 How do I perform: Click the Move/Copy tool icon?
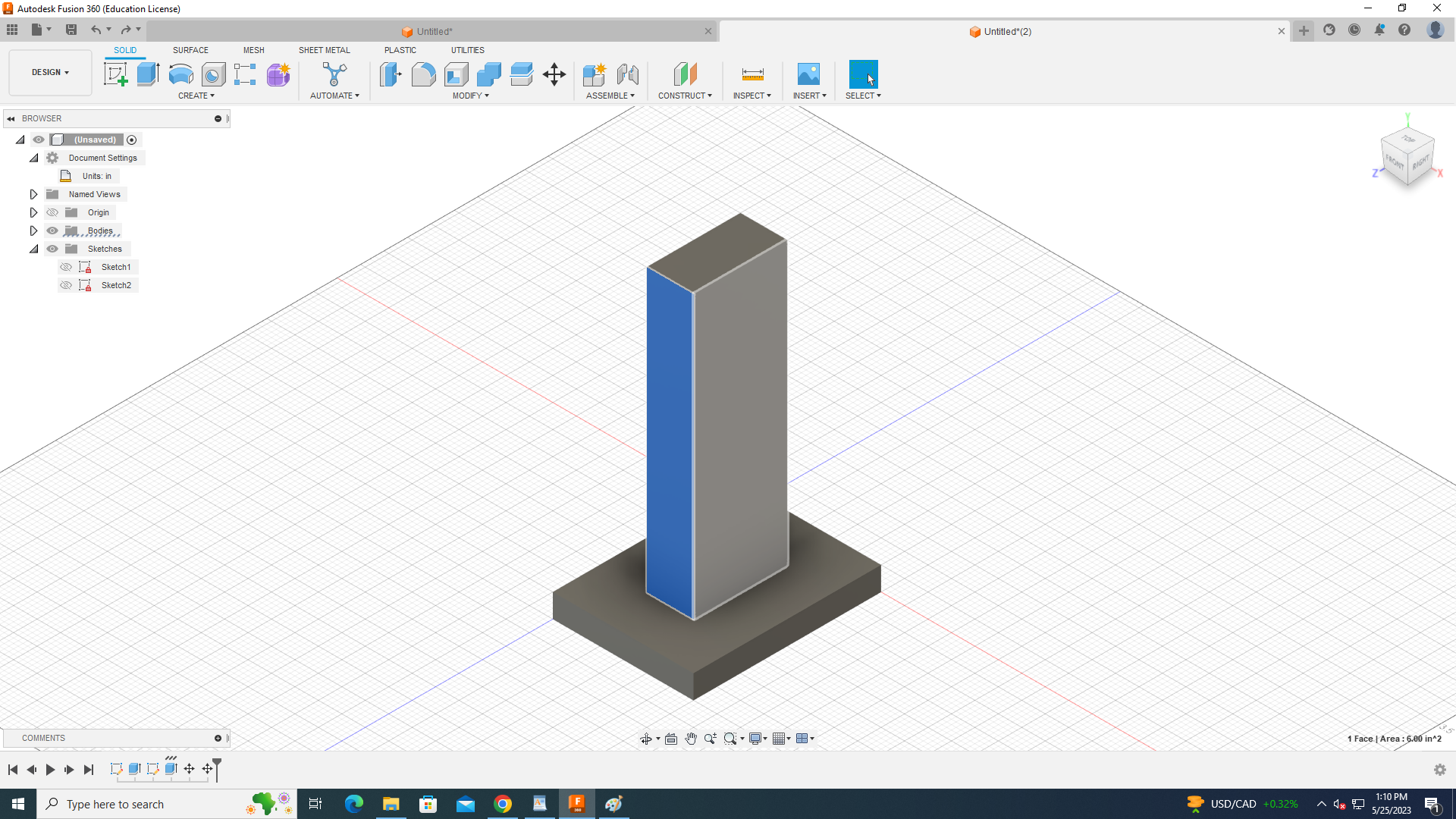click(554, 74)
